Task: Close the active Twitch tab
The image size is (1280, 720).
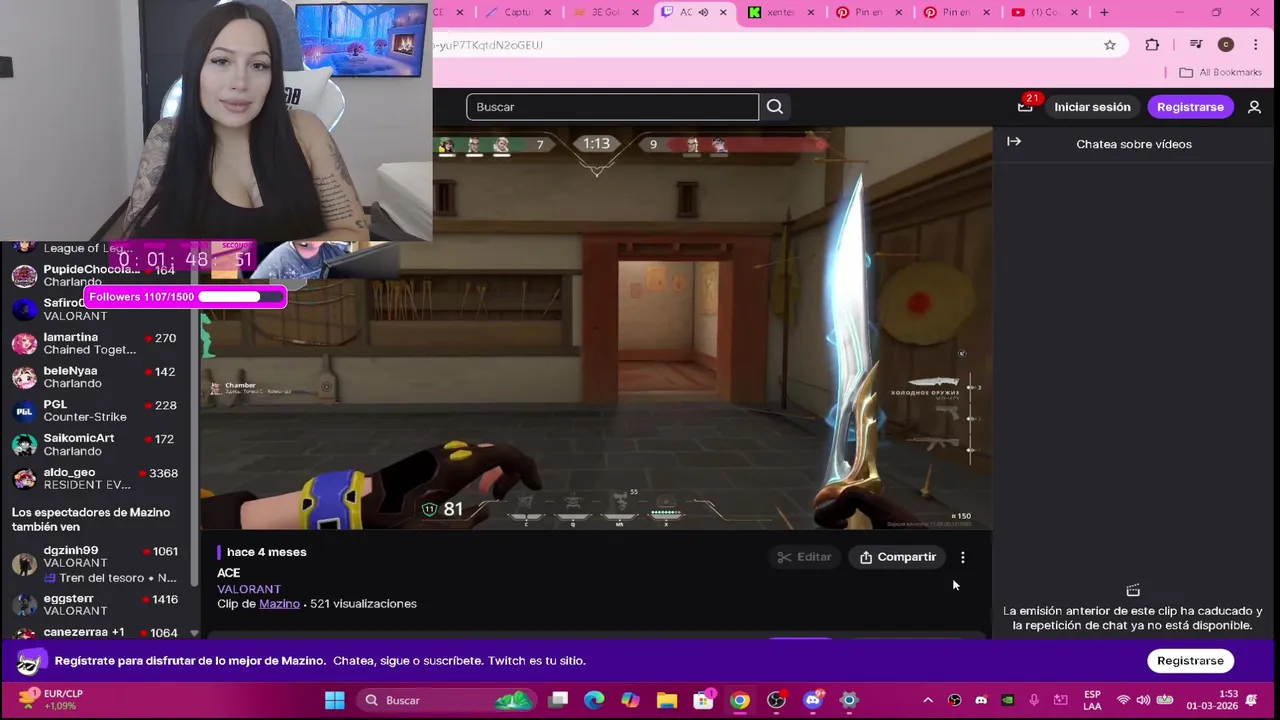Action: click(723, 12)
